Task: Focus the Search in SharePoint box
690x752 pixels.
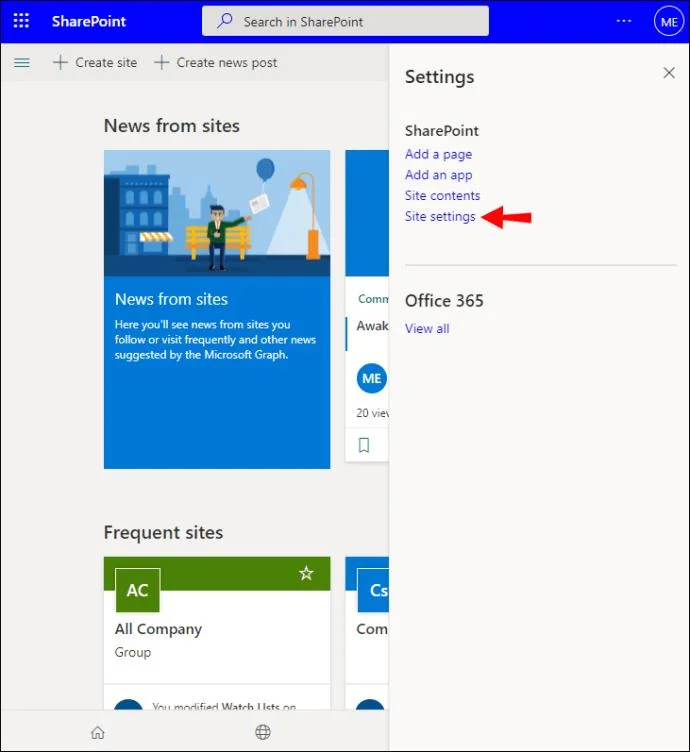Action: click(345, 21)
